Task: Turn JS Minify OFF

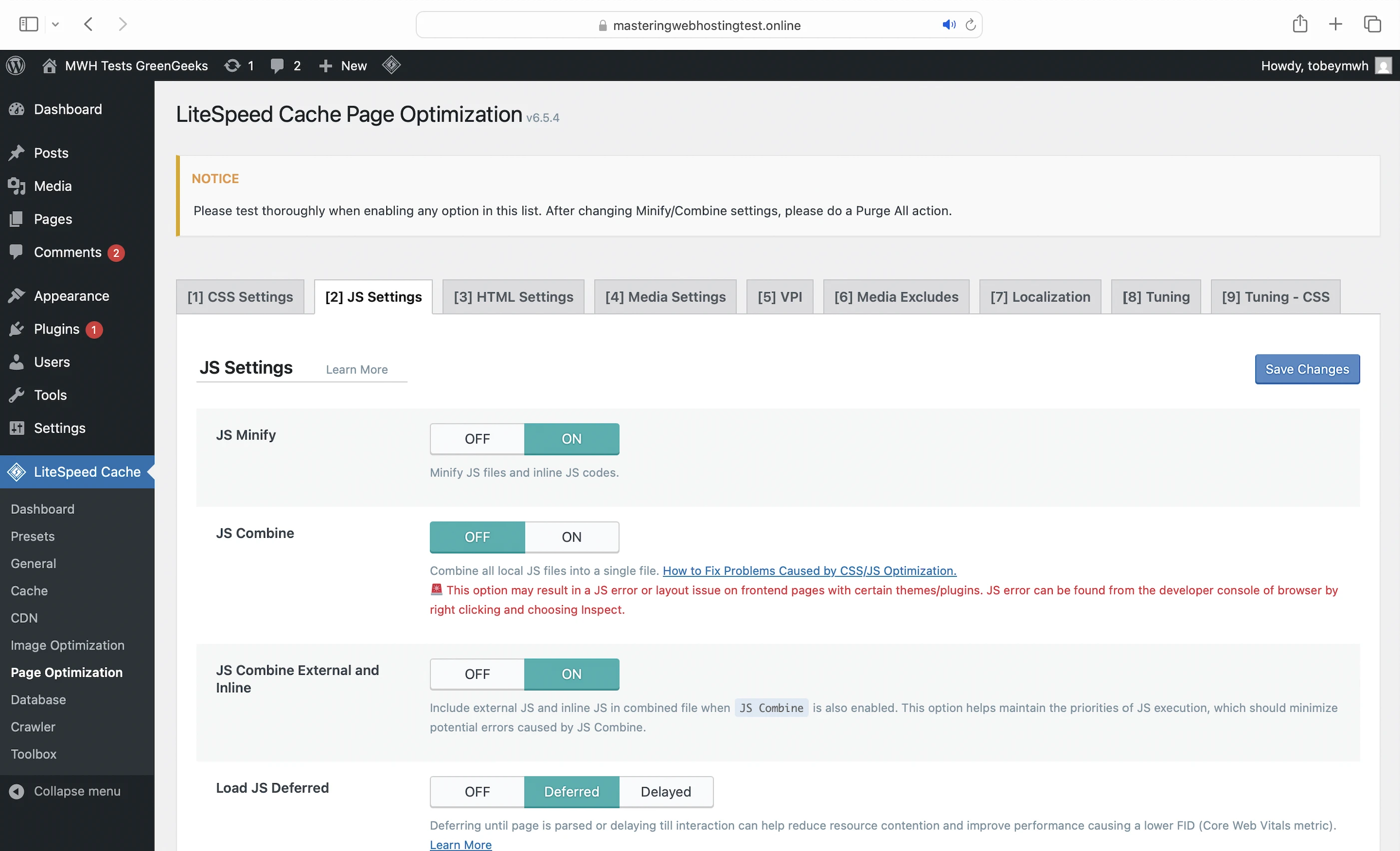Action: (x=477, y=438)
